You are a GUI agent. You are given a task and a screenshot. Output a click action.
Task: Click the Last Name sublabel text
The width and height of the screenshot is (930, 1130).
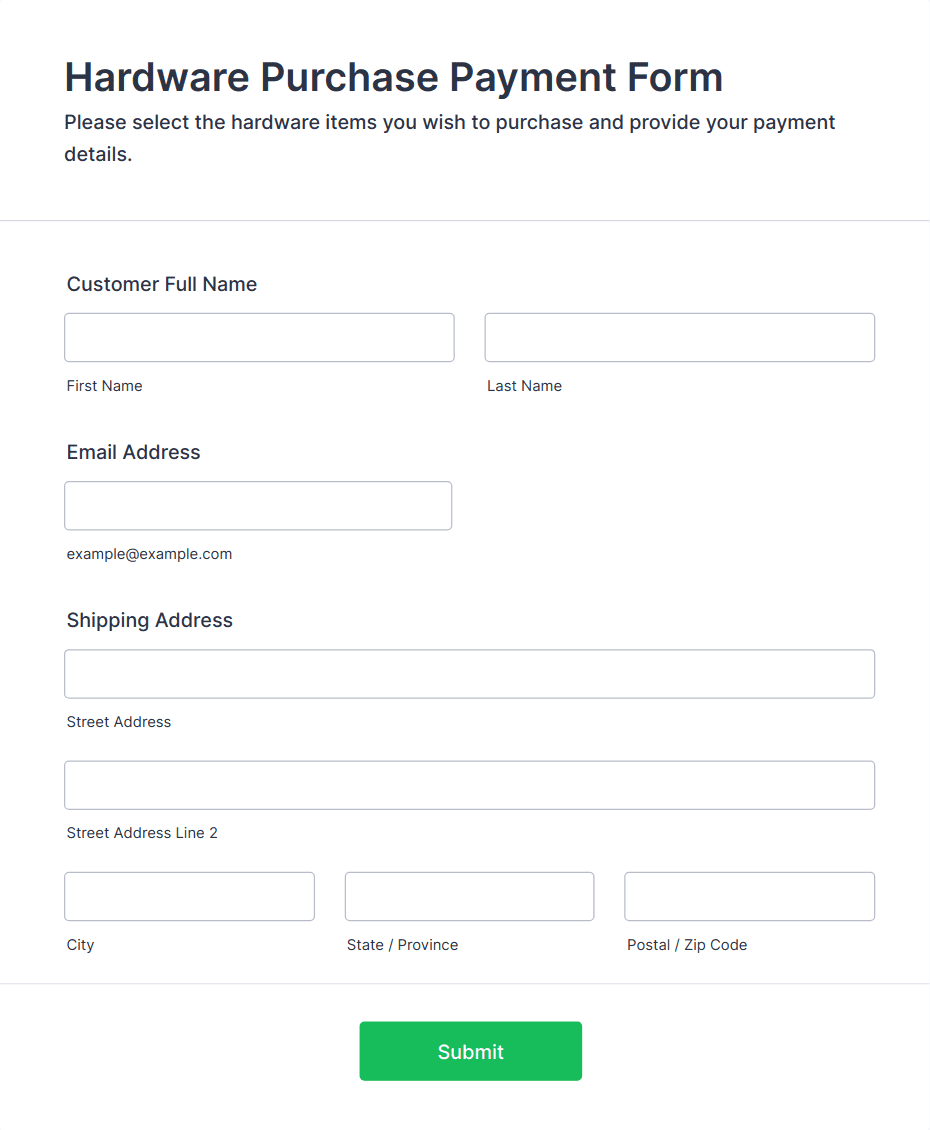coord(524,386)
